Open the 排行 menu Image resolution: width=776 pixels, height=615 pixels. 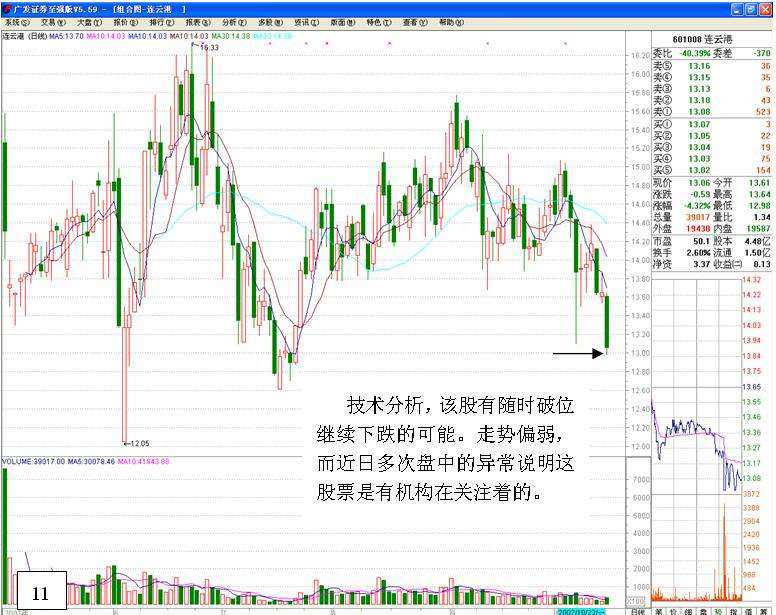[162, 22]
